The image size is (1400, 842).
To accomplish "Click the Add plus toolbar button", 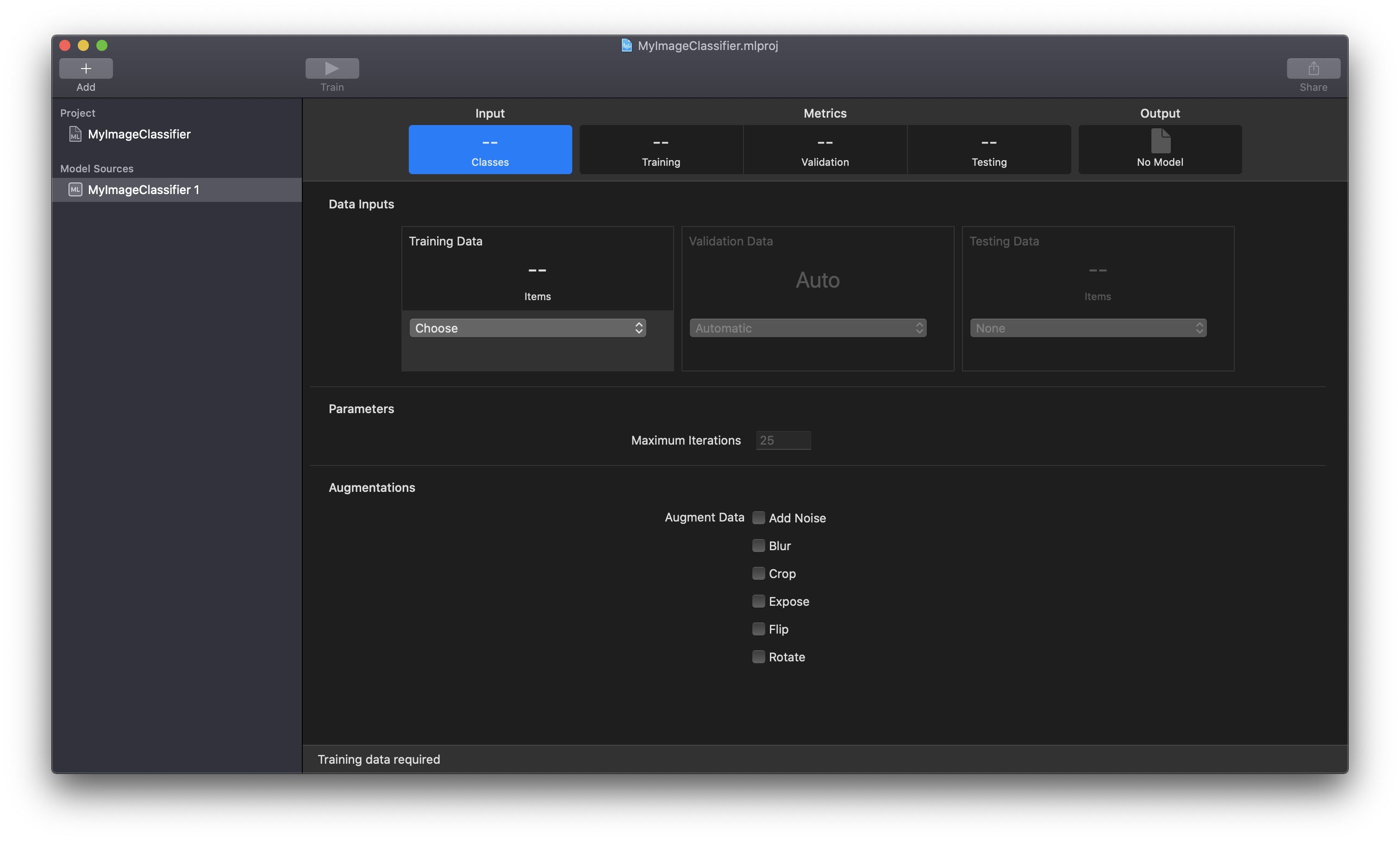I will (86, 68).
